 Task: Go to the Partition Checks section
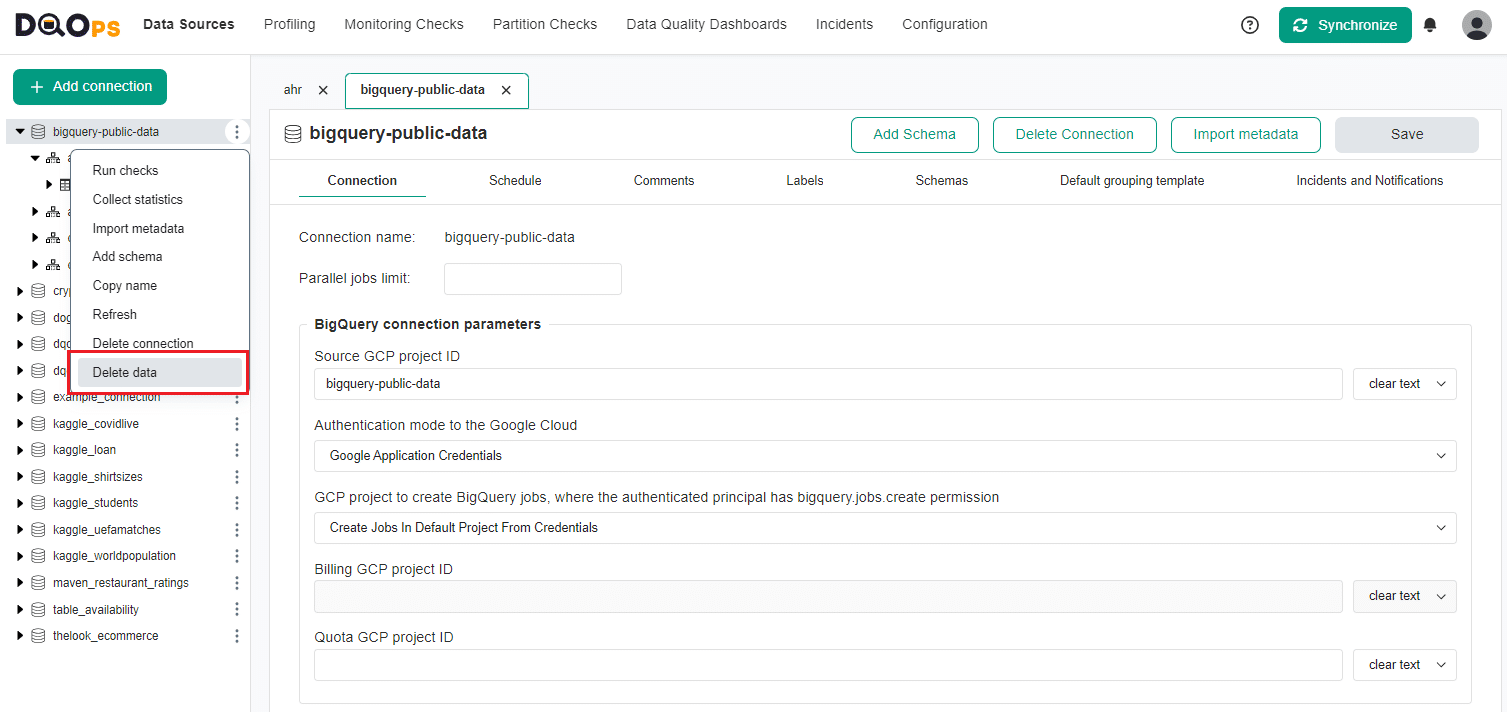(545, 24)
